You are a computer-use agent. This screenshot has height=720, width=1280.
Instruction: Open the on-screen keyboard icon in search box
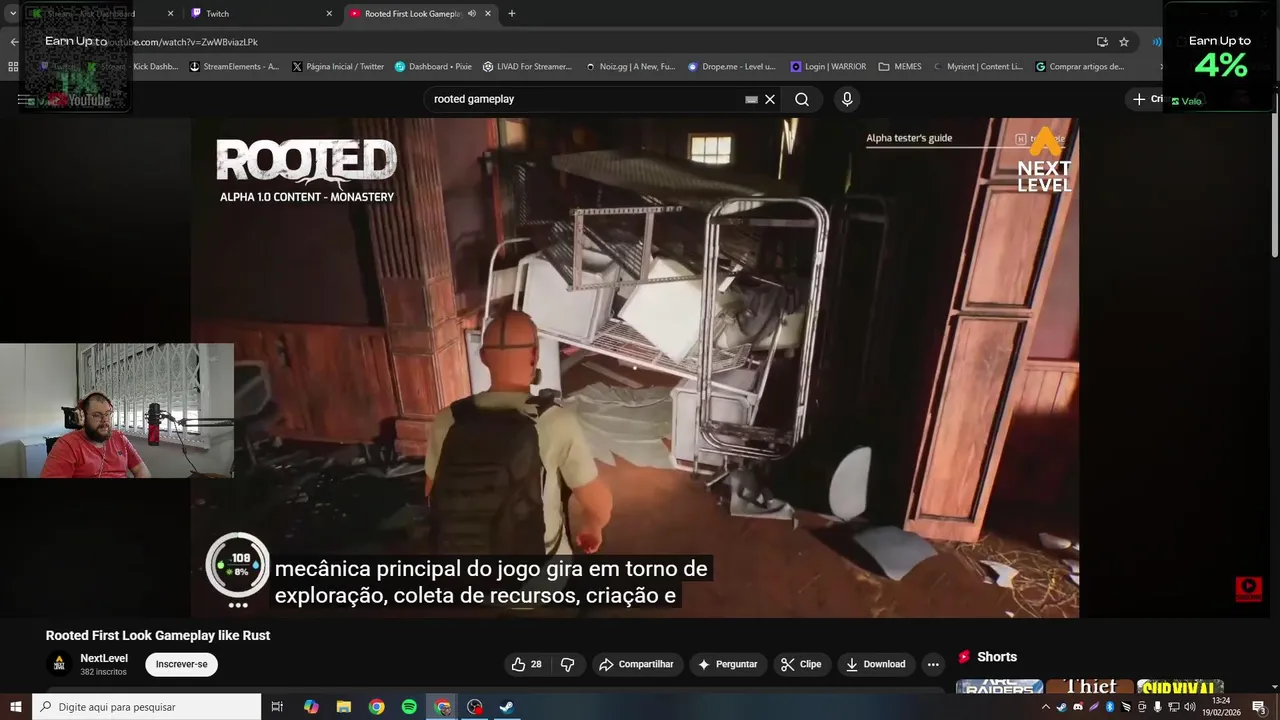point(751,99)
